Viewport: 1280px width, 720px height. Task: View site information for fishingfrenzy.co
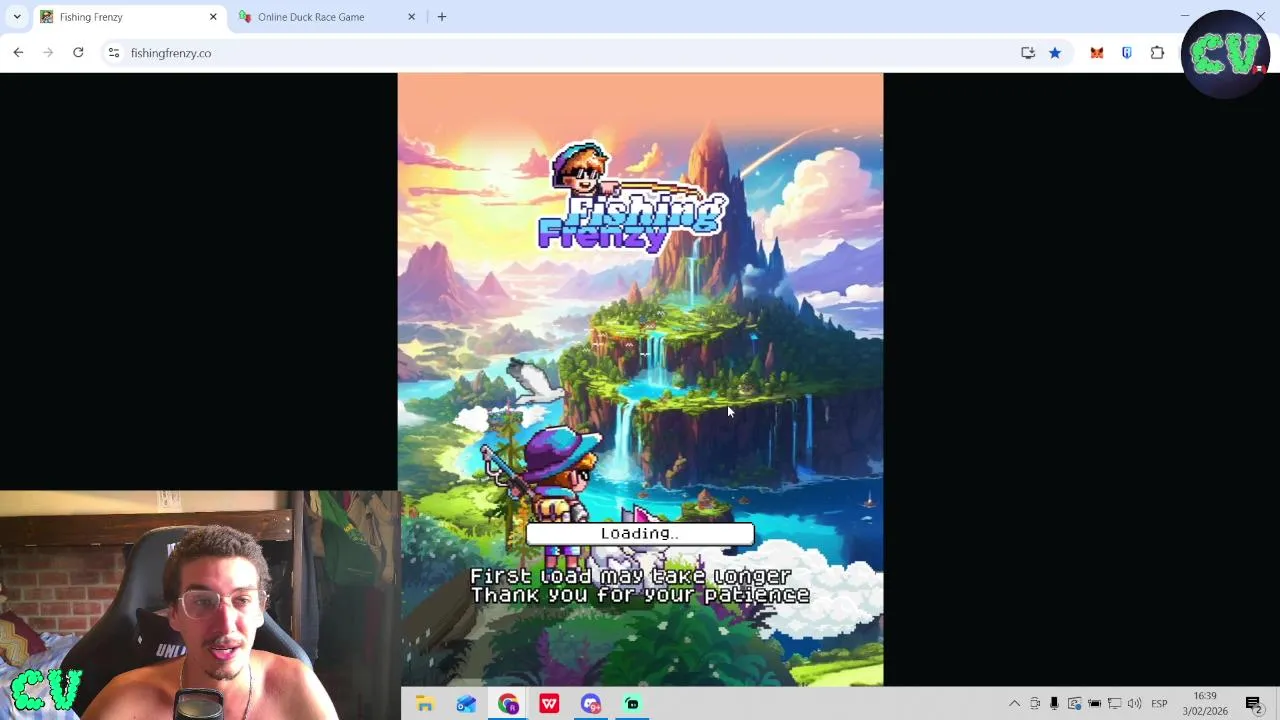[114, 53]
